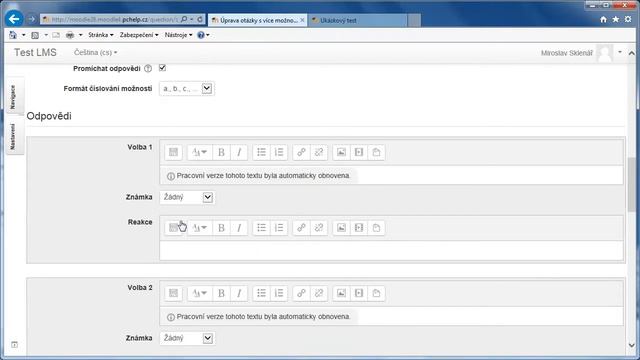The width and height of the screenshot is (640, 360).
Task: Click unlink icon in Volba 1 editor
Action: (x=319, y=152)
